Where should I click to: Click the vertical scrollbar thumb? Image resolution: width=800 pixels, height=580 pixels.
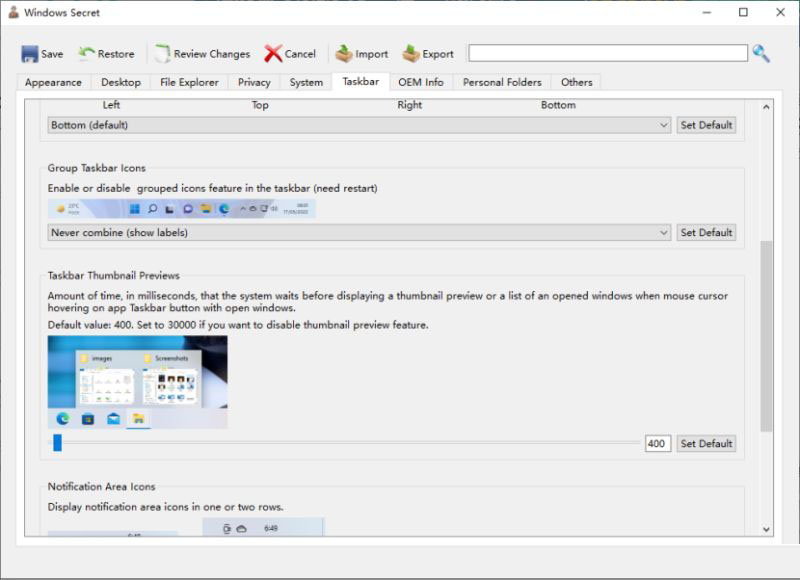(766, 337)
